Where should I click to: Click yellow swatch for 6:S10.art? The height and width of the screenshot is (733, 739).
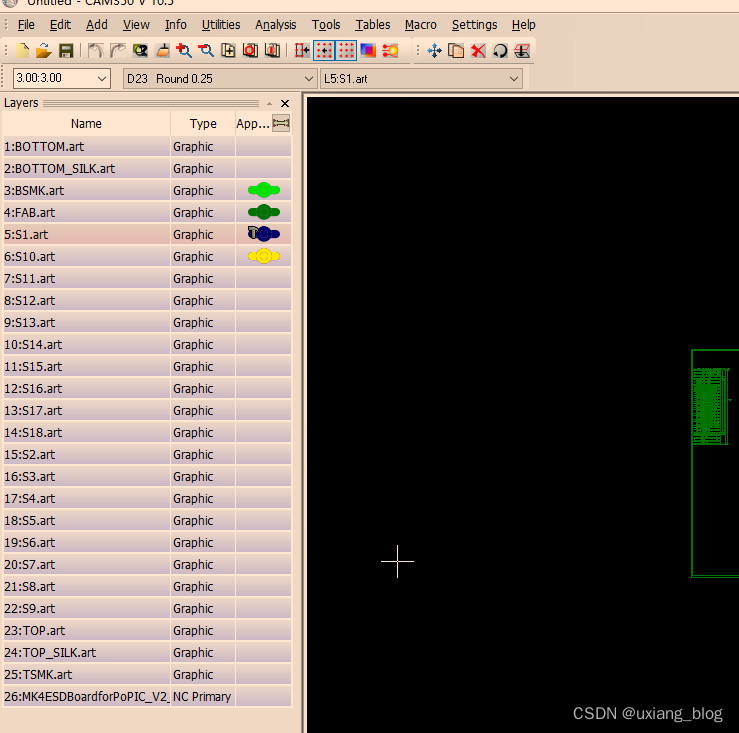tap(263, 256)
